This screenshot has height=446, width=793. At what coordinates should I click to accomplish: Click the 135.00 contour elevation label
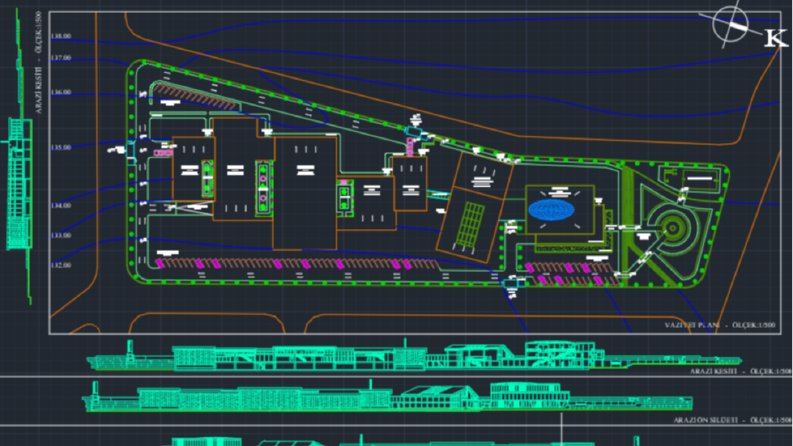(61, 148)
